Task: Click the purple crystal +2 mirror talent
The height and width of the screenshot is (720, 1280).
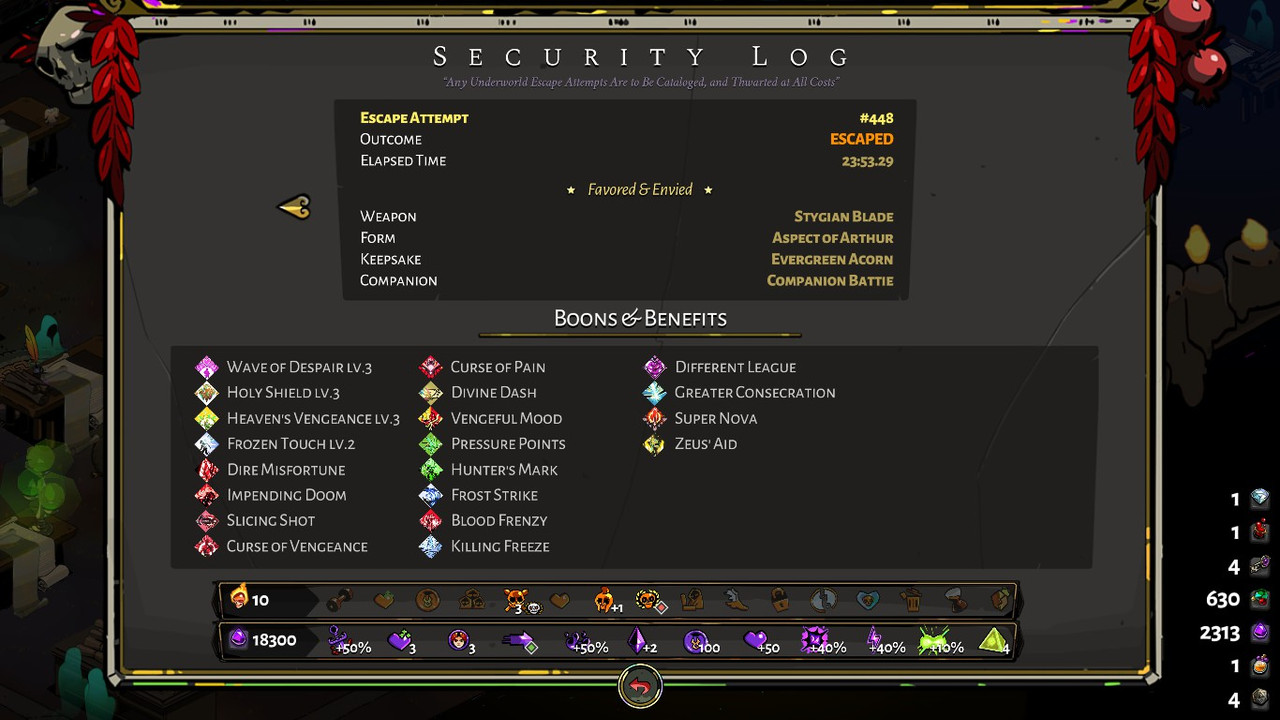Action: 641,641
